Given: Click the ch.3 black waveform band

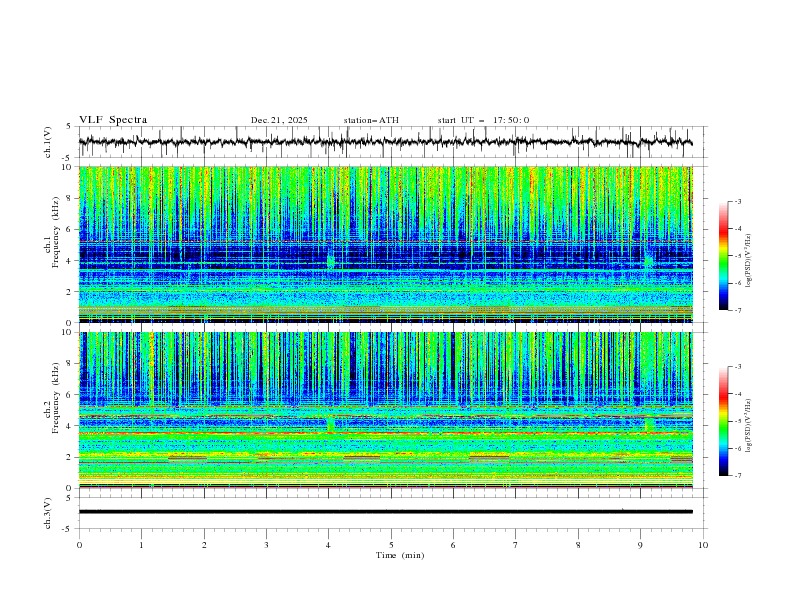Looking at the screenshot, I should 385,512.
